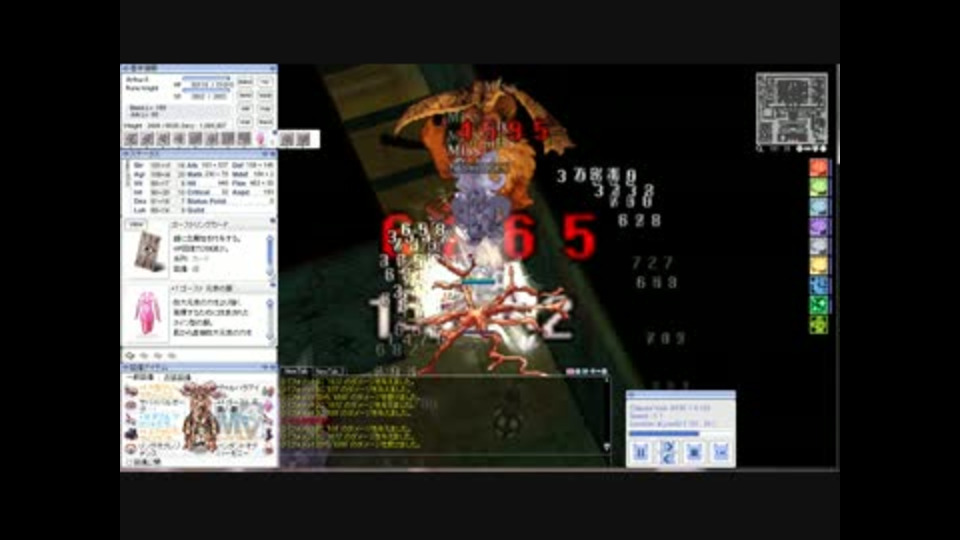The height and width of the screenshot is (540, 960).
Task: Click the top-right equipment slot icon
Action: point(268,391)
